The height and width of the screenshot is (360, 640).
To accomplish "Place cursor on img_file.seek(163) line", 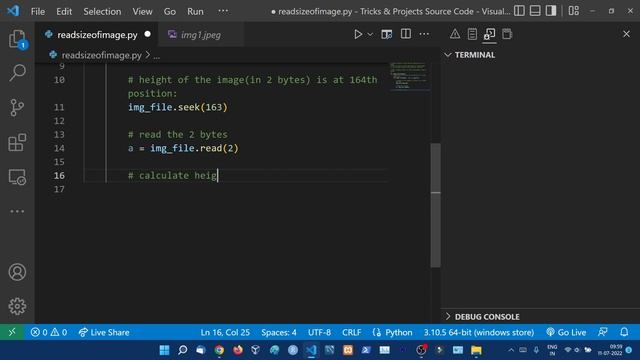I will pyautogui.click(x=178, y=107).
